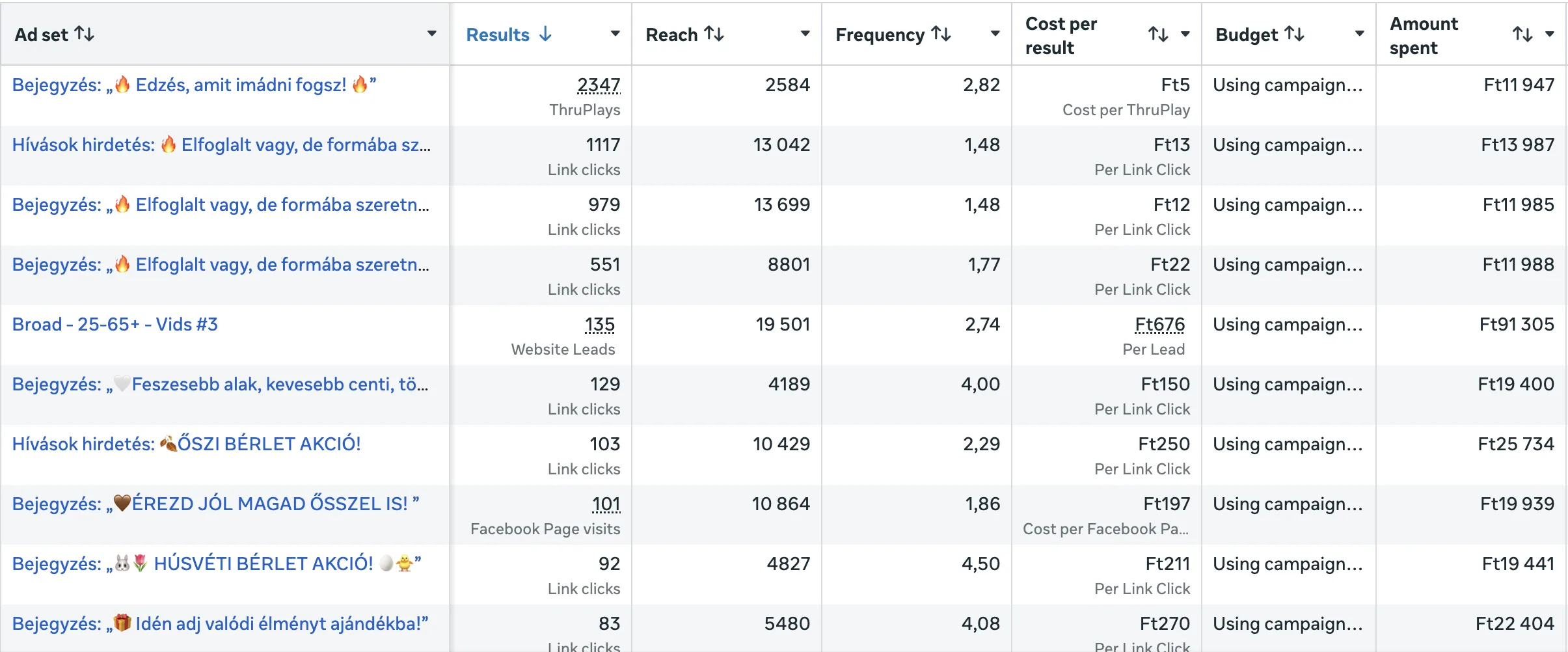Open ad set Hívások hirdetés: Elfoglalt vagy
The image size is (1568, 652).
coord(221,145)
